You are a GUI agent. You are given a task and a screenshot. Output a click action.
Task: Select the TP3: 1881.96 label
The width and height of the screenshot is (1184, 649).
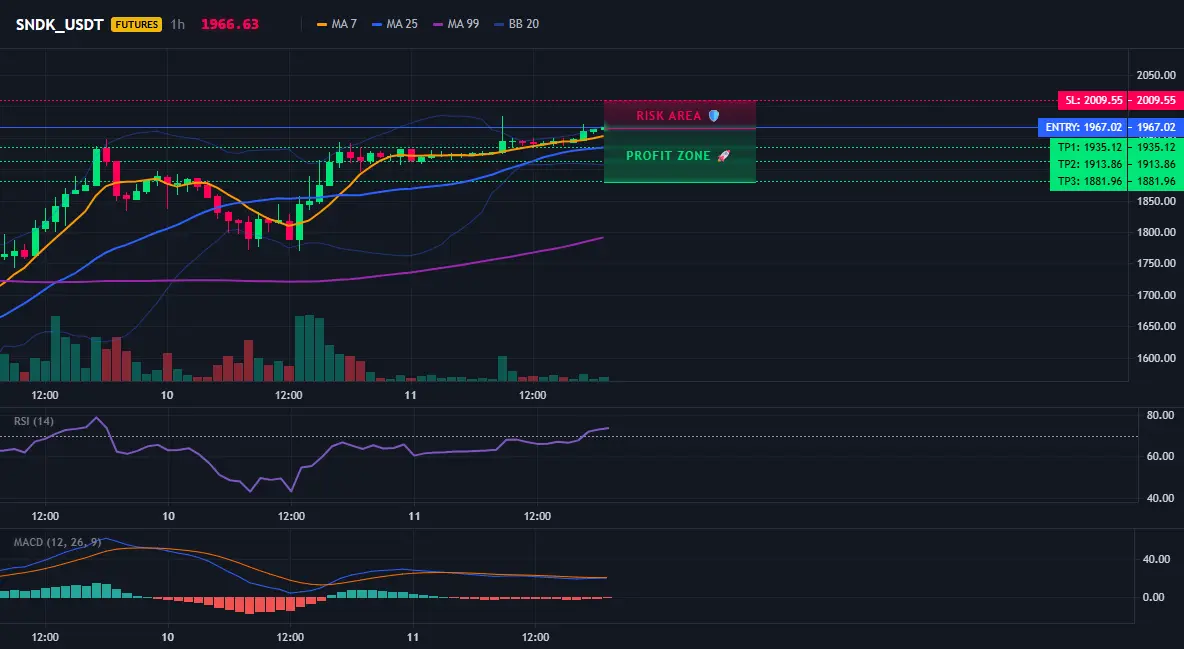[1088, 181]
